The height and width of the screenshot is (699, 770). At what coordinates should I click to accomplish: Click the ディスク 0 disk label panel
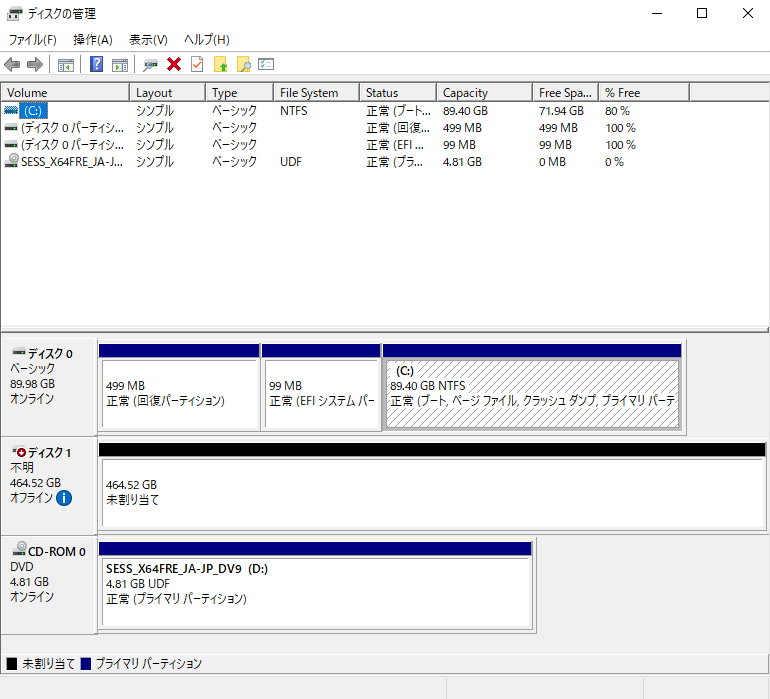click(48, 386)
